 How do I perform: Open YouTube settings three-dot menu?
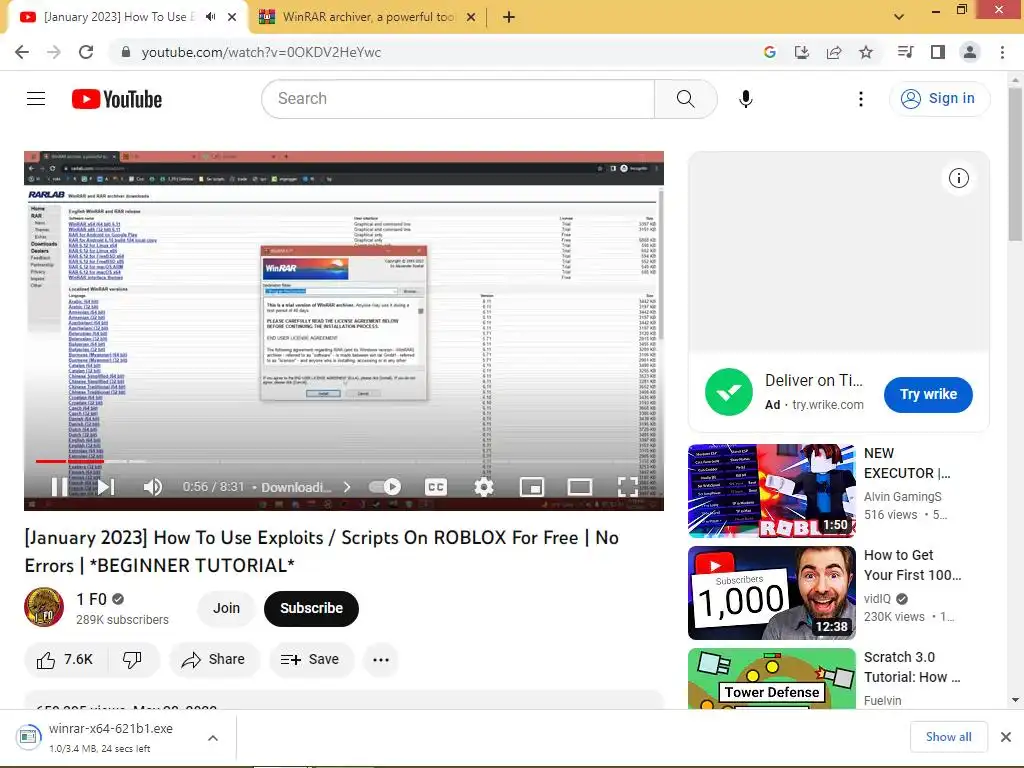pyautogui.click(x=861, y=99)
